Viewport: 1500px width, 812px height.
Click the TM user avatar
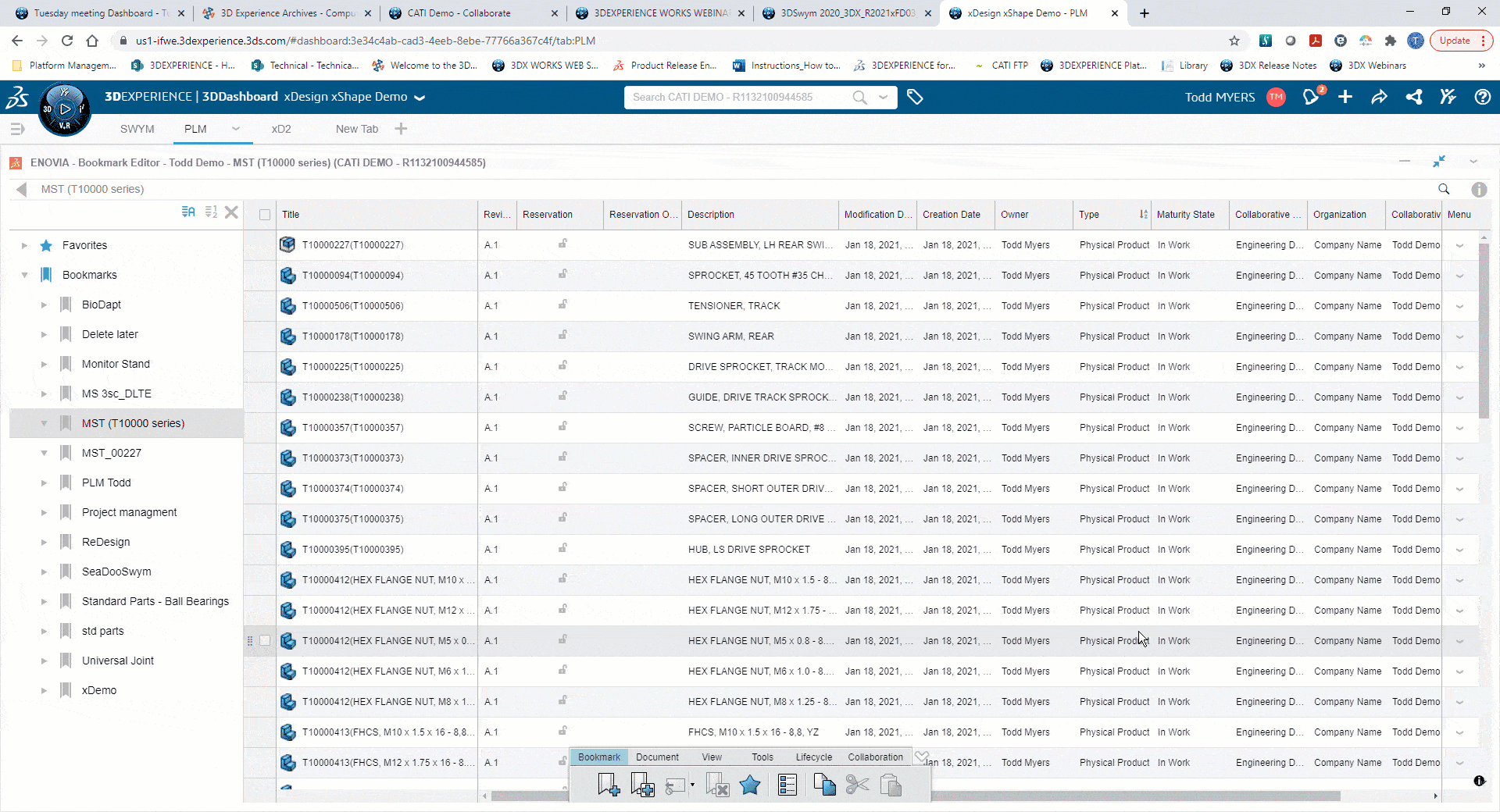pyautogui.click(x=1276, y=97)
